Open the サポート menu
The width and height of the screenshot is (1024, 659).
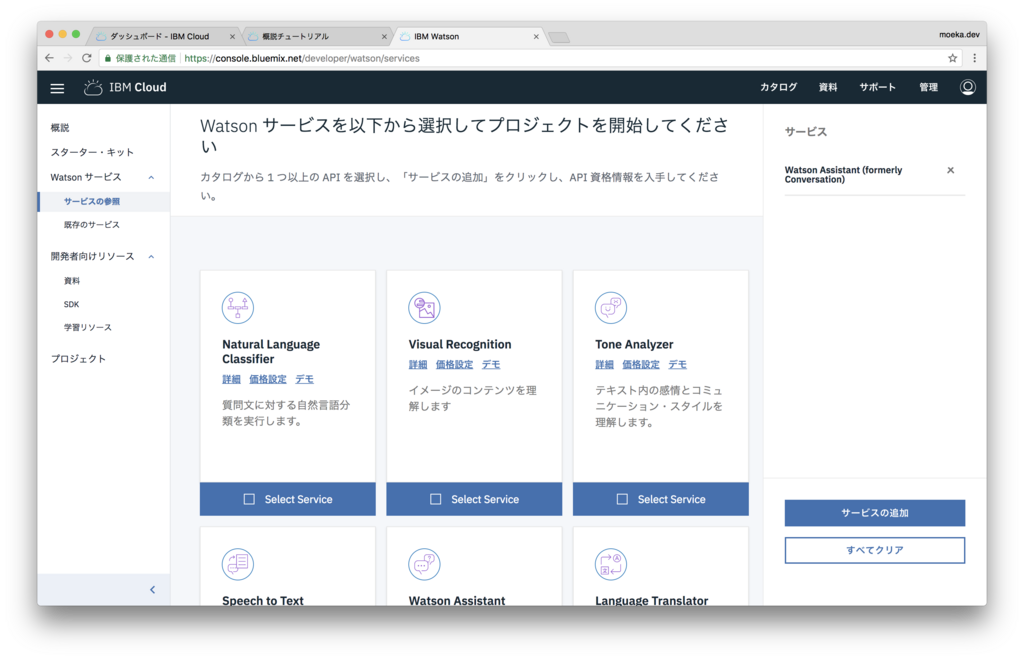pos(877,87)
